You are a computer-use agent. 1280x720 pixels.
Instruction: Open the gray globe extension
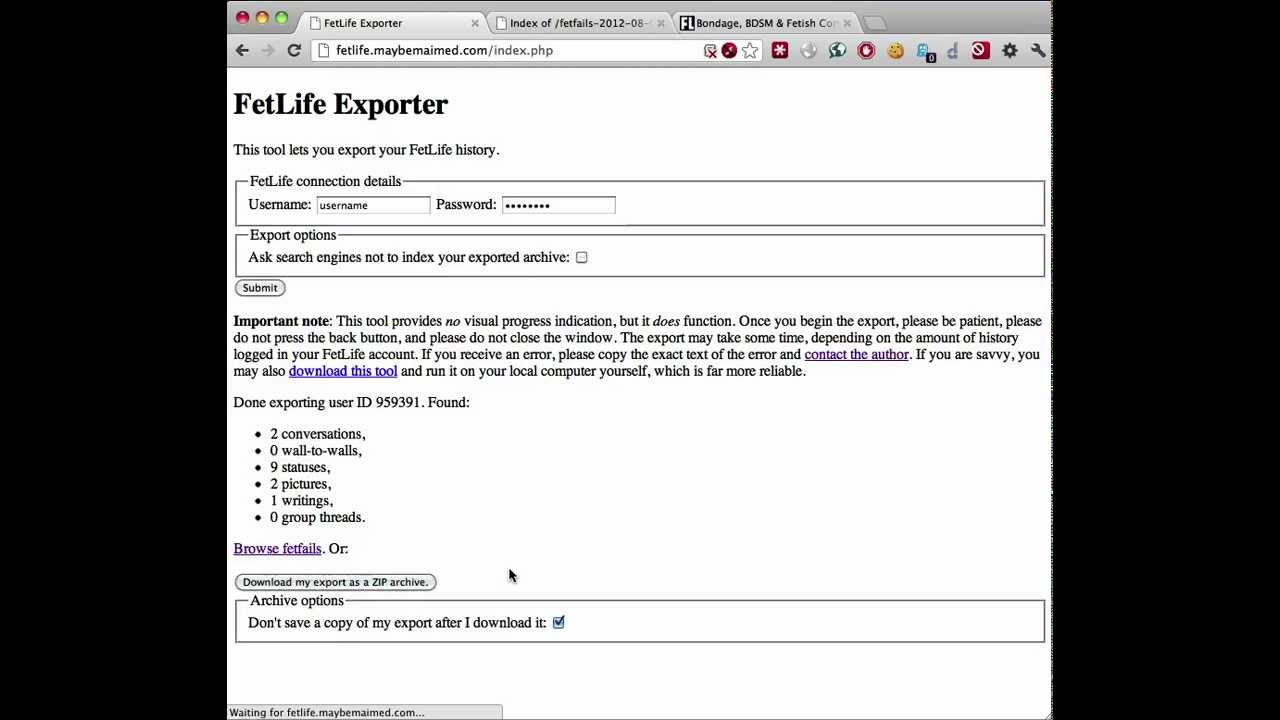point(808,50)
